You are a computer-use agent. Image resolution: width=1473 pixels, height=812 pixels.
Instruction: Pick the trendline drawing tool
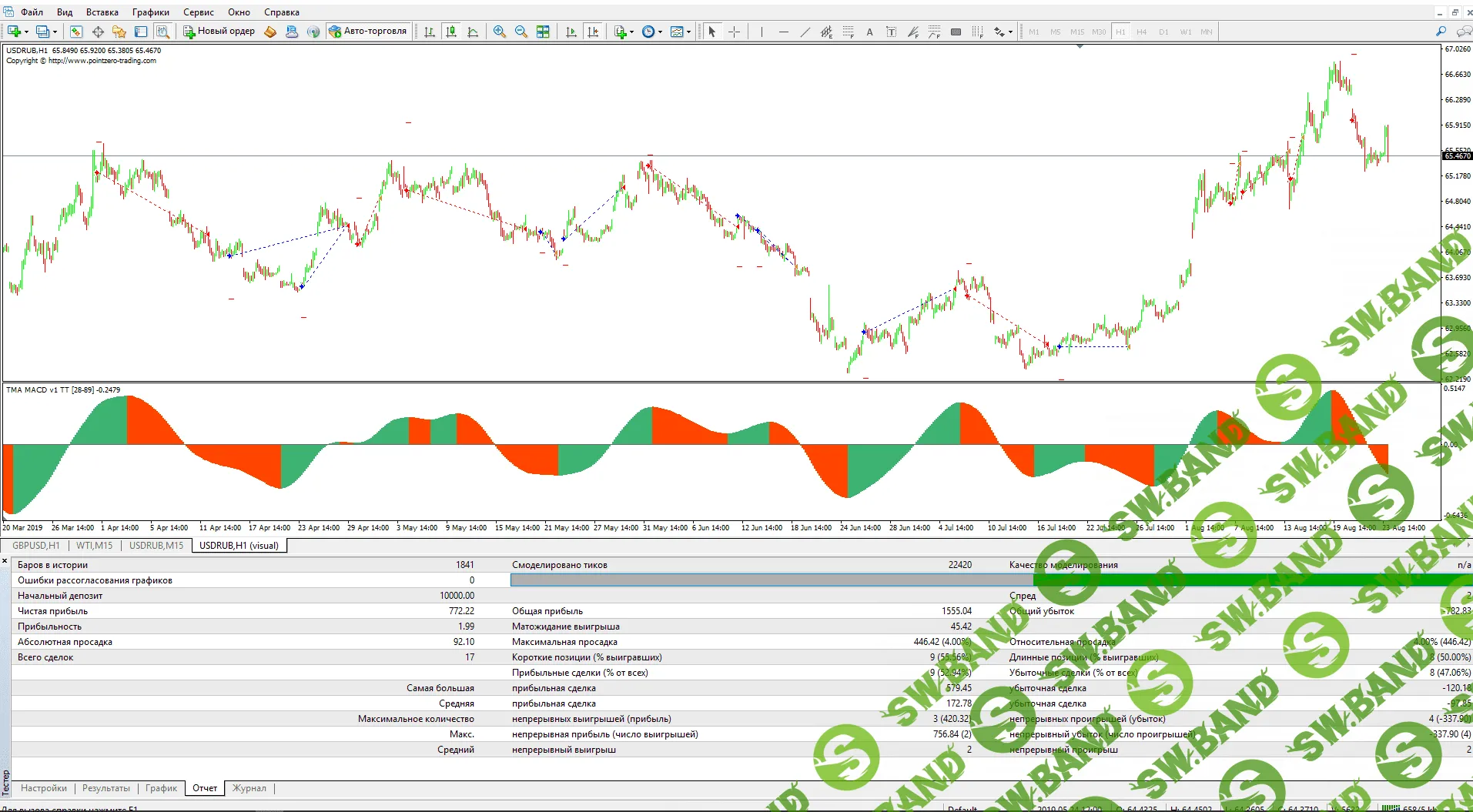pos(805,32)
